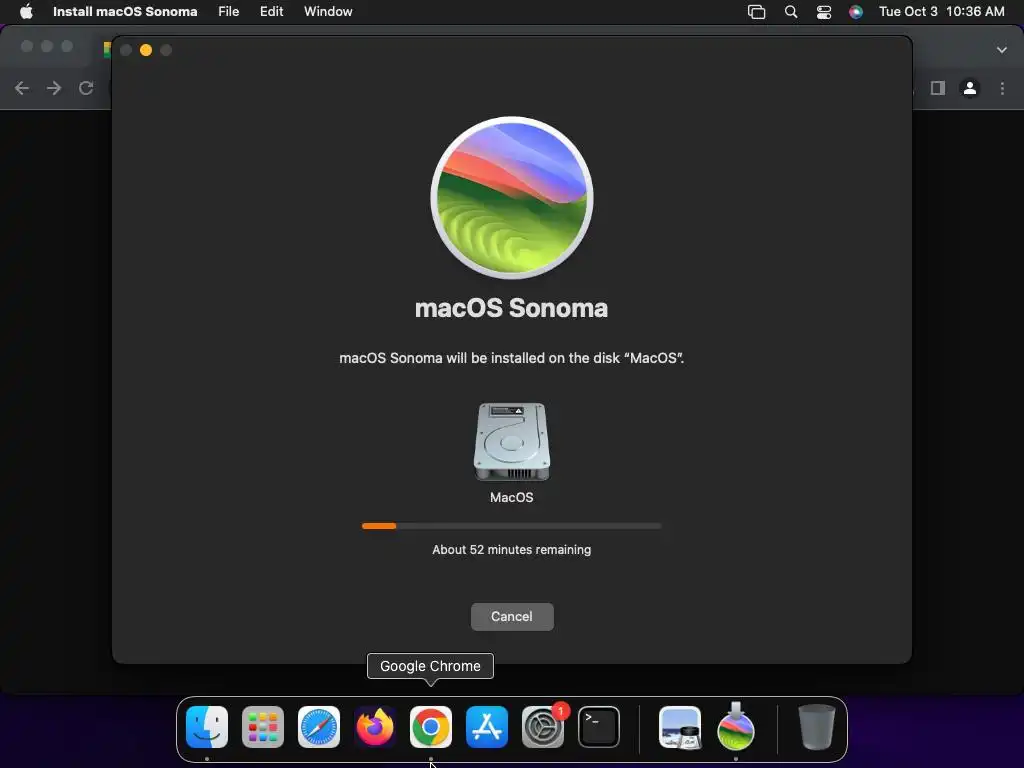Launch Google Chrome from the Dock
This screenshot has width=1024, height=768.
tap(431, 727)
